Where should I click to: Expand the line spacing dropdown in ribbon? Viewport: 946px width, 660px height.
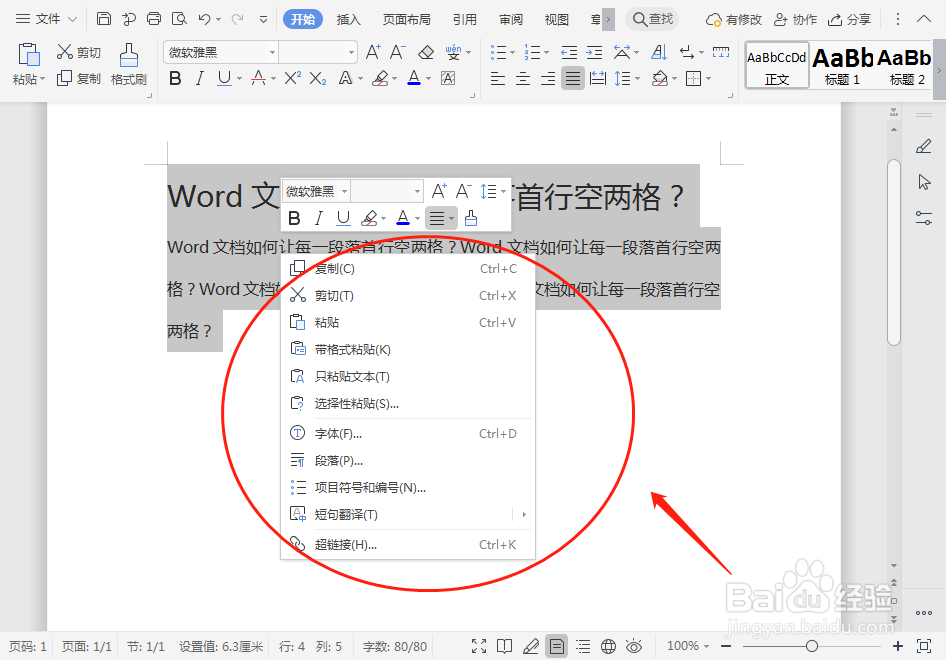click(636, 78)
